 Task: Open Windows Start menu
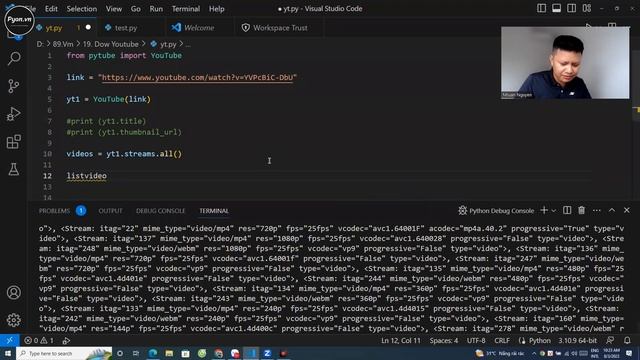point(7,353)
